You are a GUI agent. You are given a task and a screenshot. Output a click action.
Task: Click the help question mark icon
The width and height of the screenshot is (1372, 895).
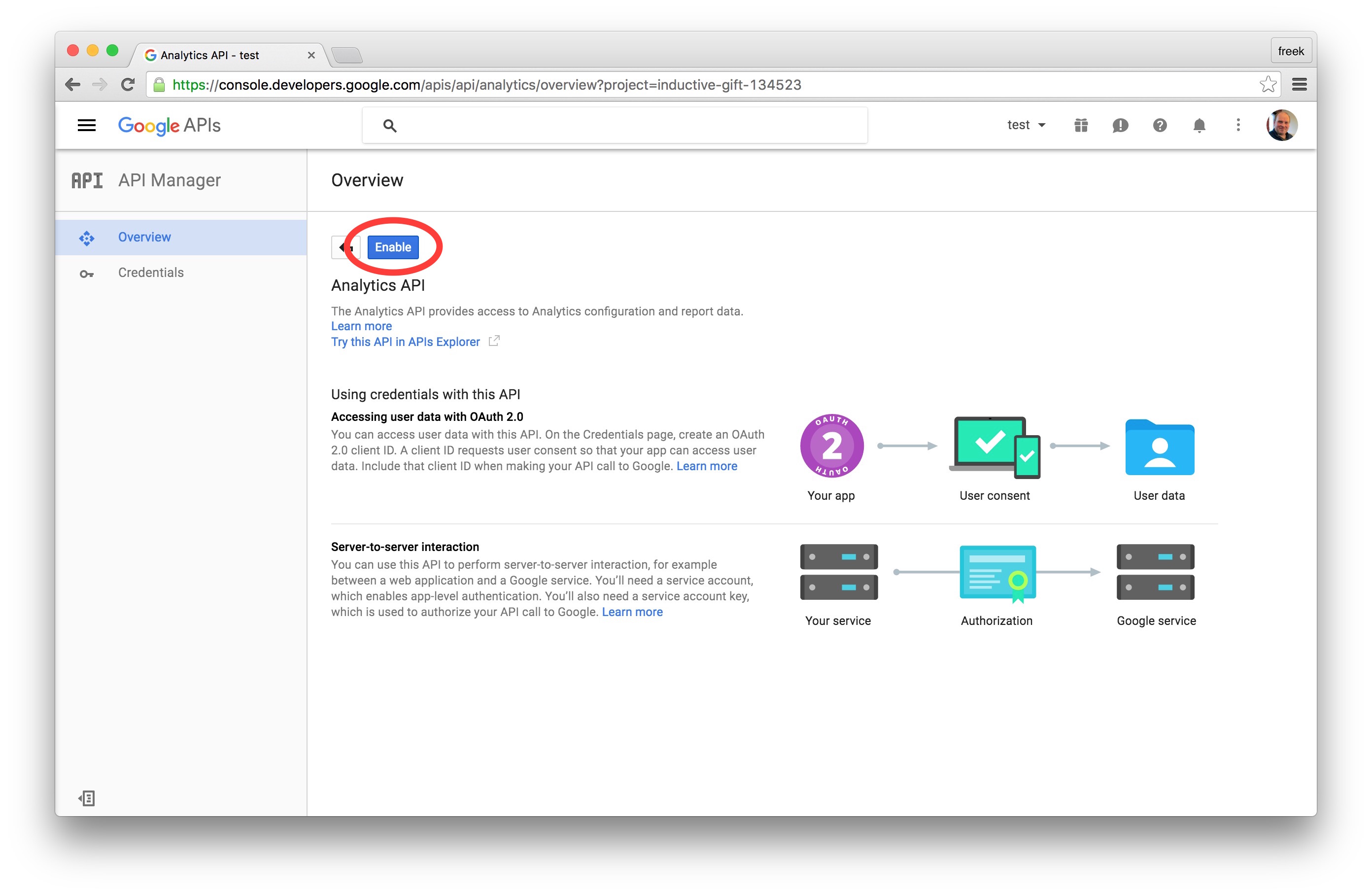click(1158, 125)
